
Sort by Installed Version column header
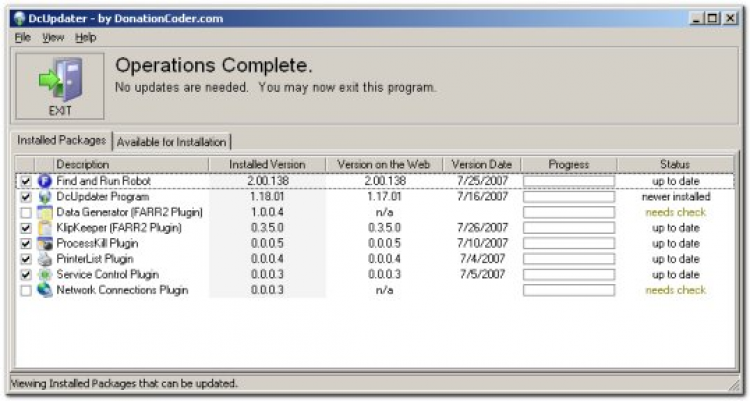pyautogui.click(x=267, y=165)
